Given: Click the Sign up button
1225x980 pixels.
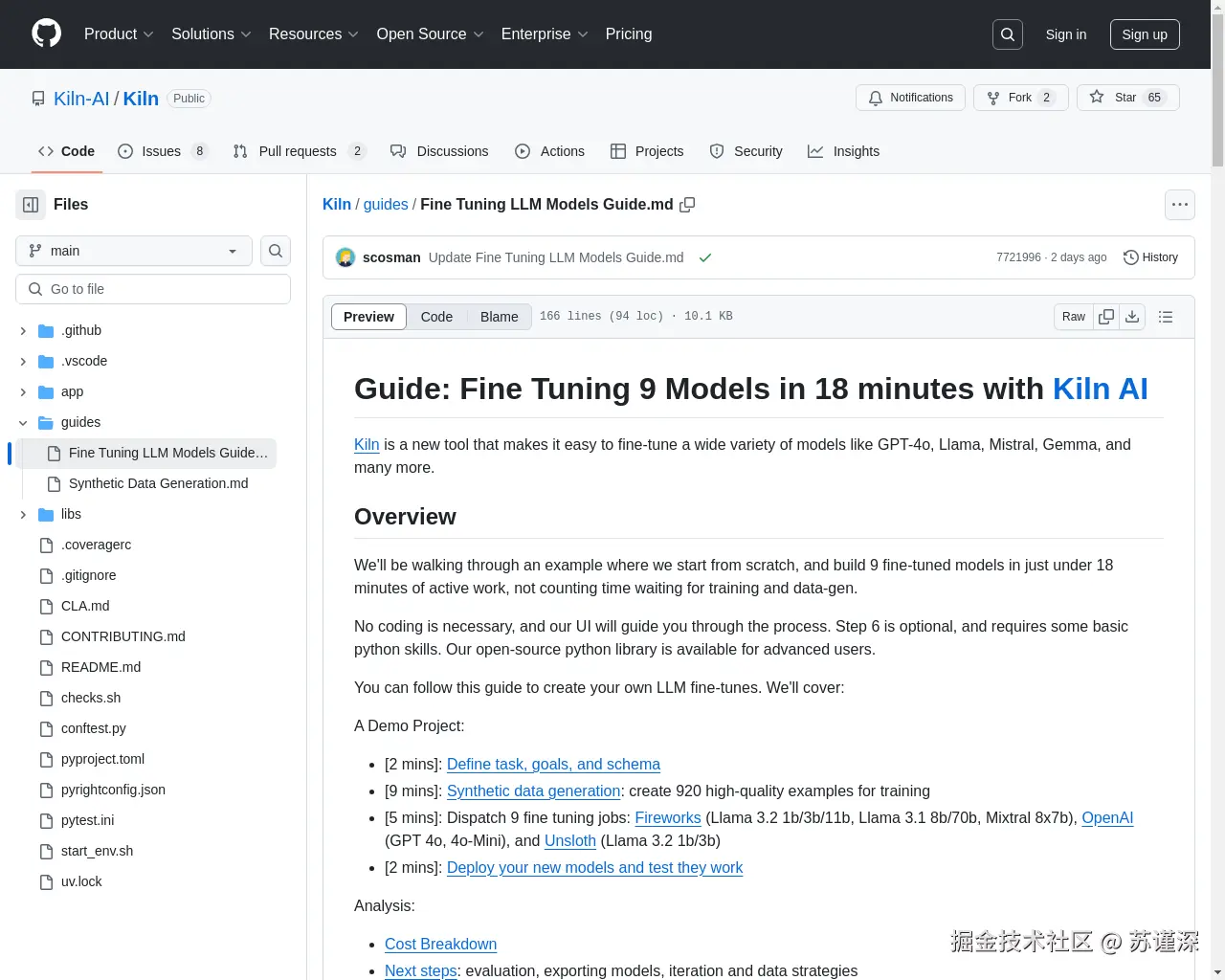Looking at the screenshot, I should 1145,34.
